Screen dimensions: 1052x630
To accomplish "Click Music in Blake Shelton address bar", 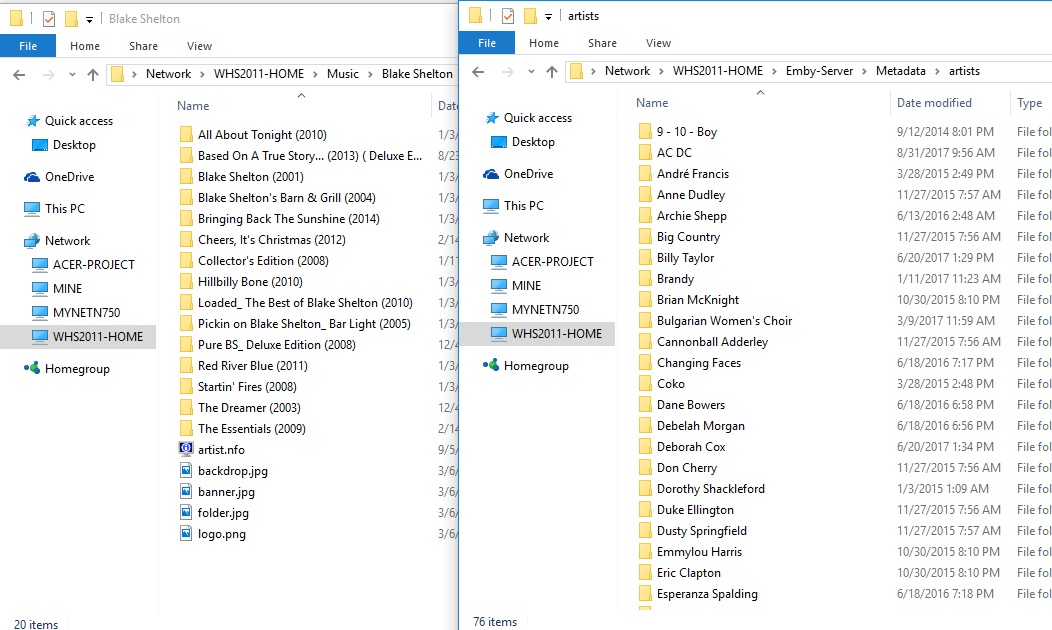I will 343,74.
